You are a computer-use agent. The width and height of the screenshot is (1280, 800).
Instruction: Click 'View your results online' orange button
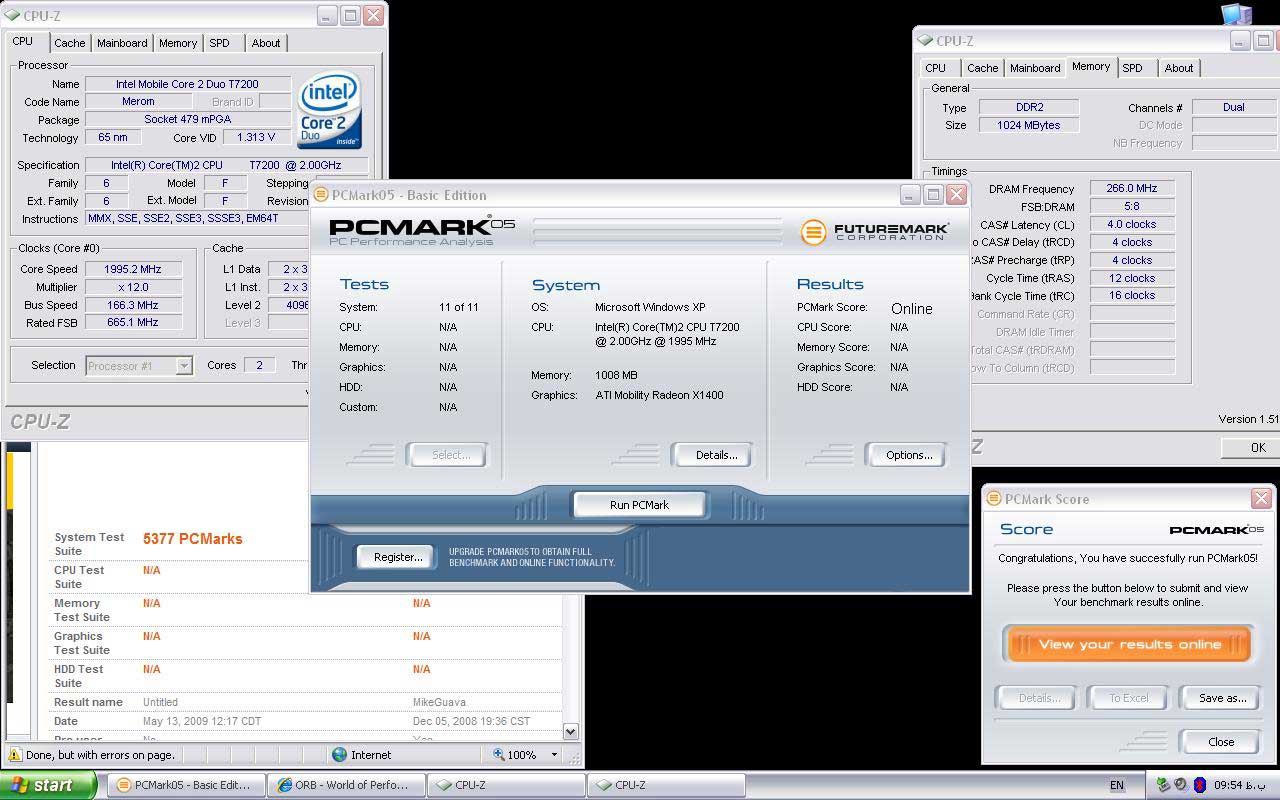[1129, 645]
